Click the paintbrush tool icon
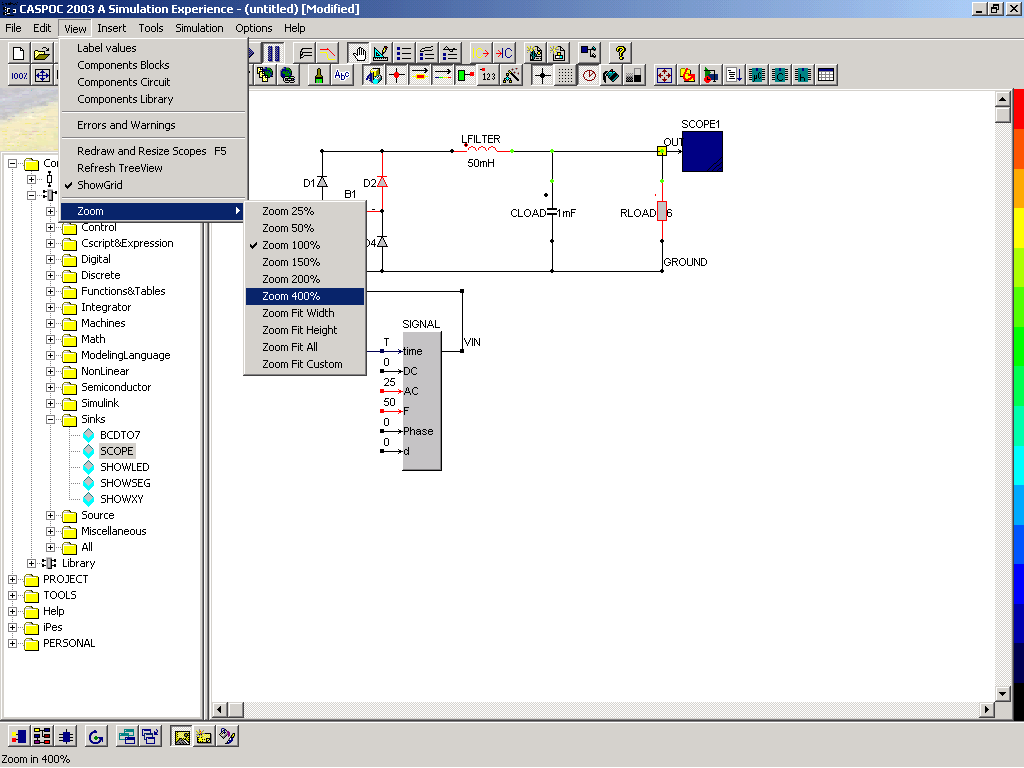 (319, 76)
